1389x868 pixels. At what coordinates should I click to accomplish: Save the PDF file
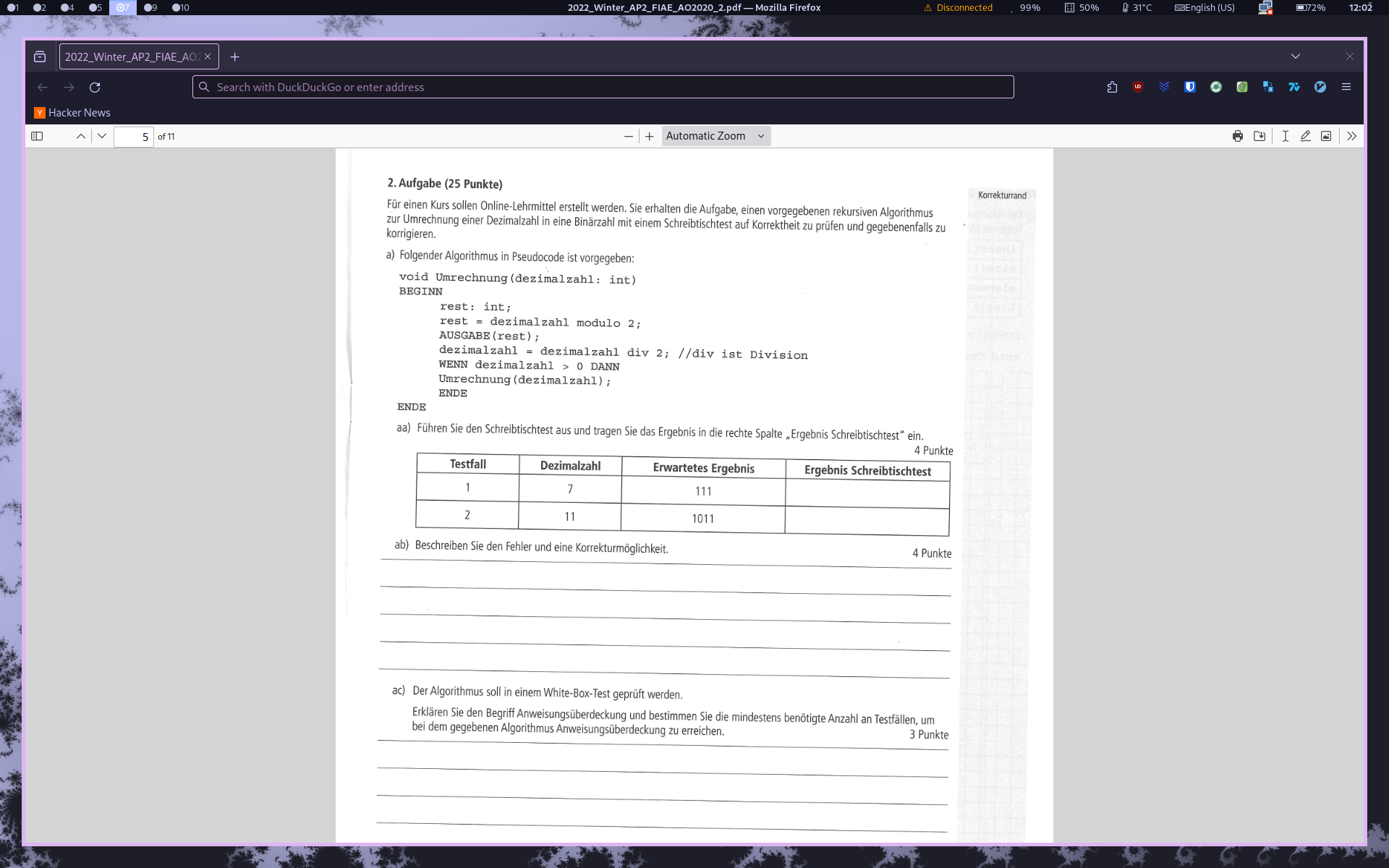point(1260,136)
